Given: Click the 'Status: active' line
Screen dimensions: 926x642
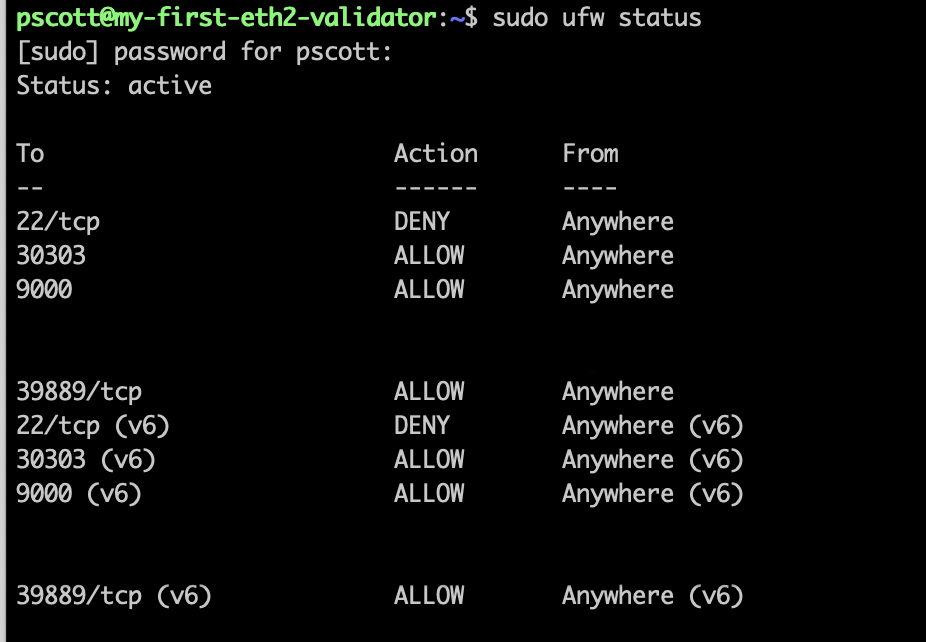Looking at the screenshot, I should [114, 86].
